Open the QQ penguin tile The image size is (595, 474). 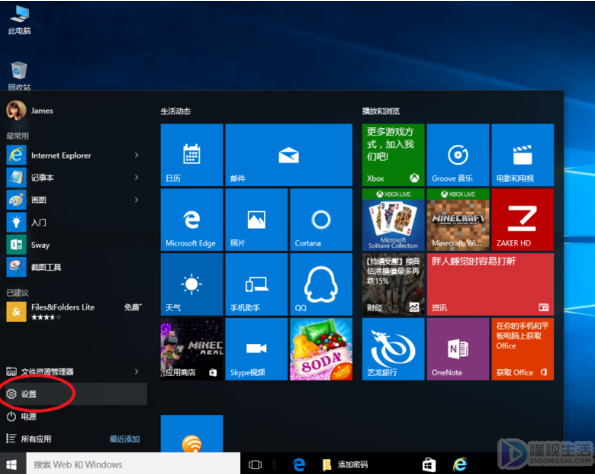(321, 285)
